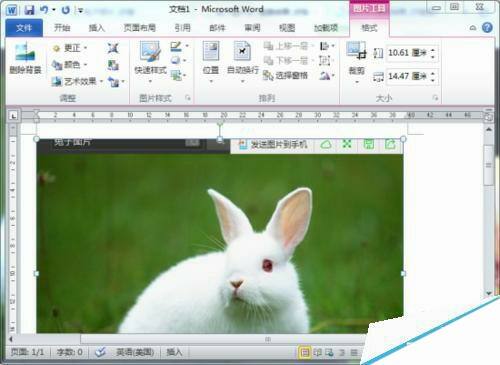
Task: Open the Artistic Effects (艺术效果) dropdown
Action: coord(77,81)
